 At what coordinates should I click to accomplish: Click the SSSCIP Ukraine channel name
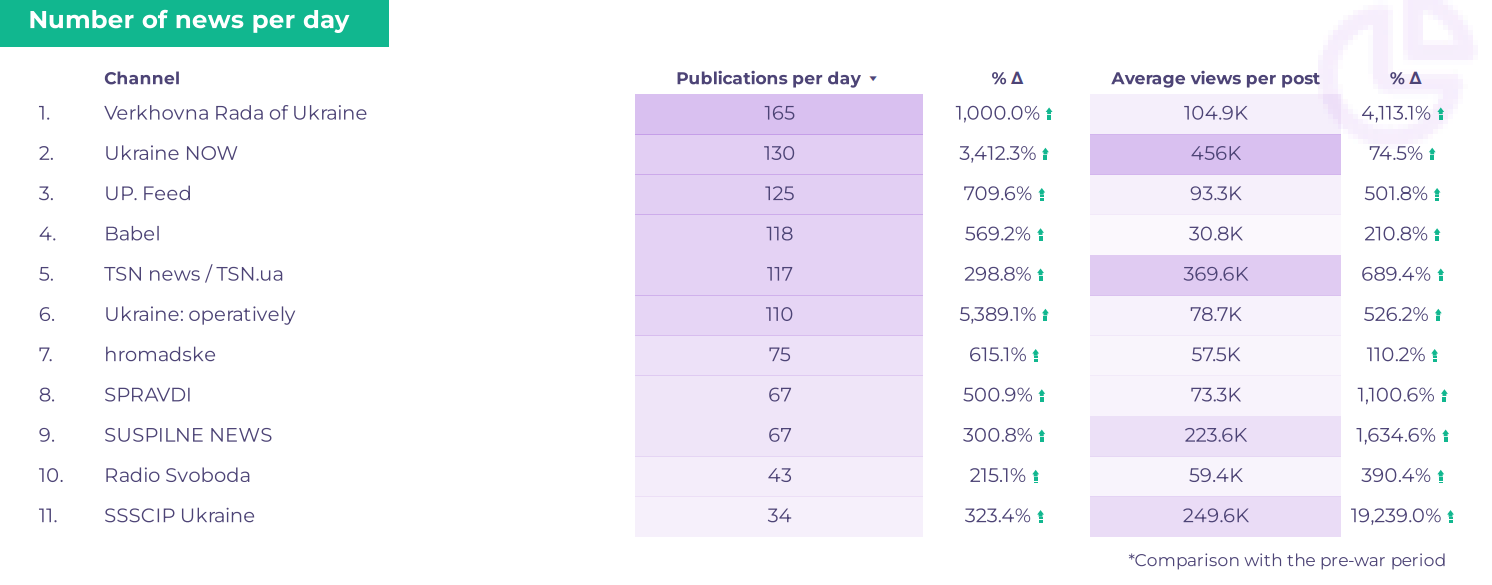tap(179, 516)
